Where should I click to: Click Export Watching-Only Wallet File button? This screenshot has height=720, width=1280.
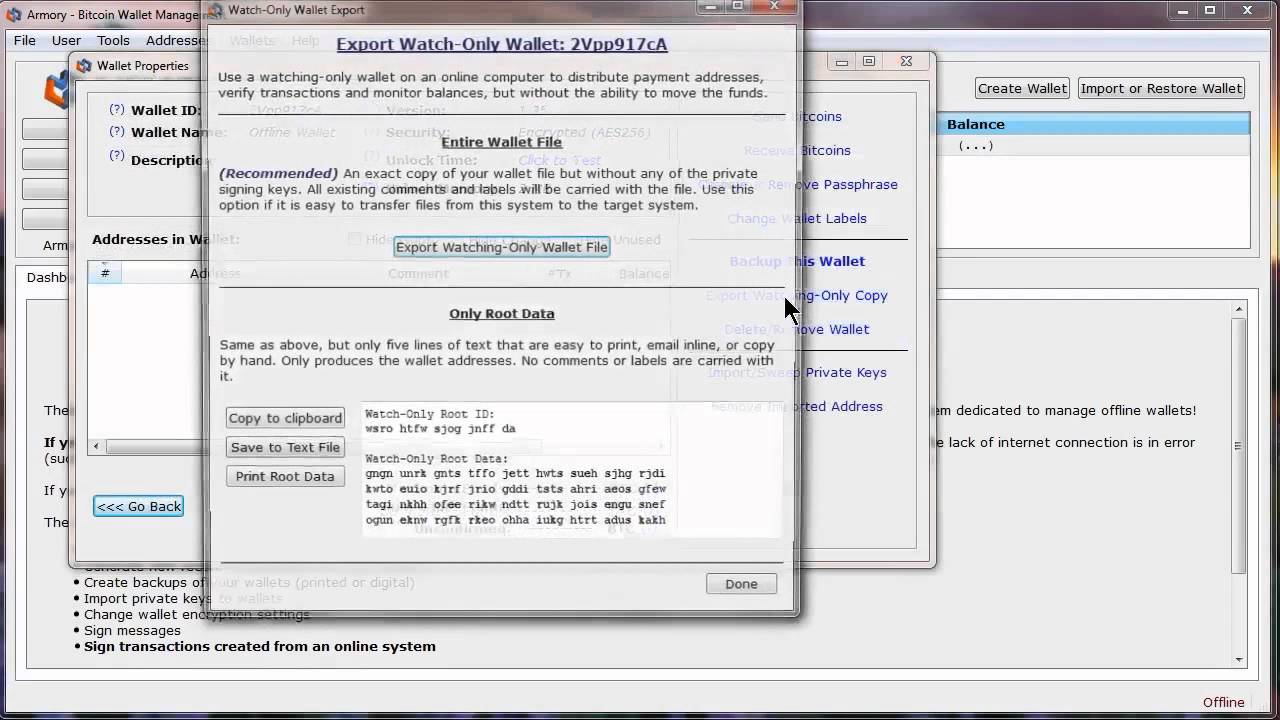pos(501,247)
